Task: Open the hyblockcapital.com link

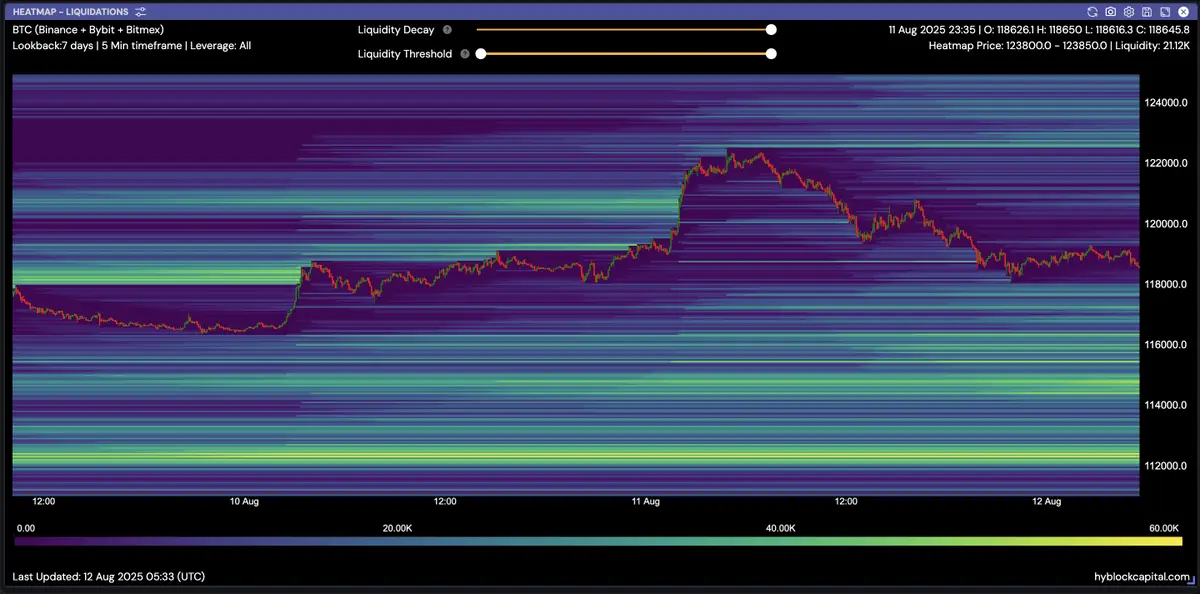Action: tap(1143, 577)
